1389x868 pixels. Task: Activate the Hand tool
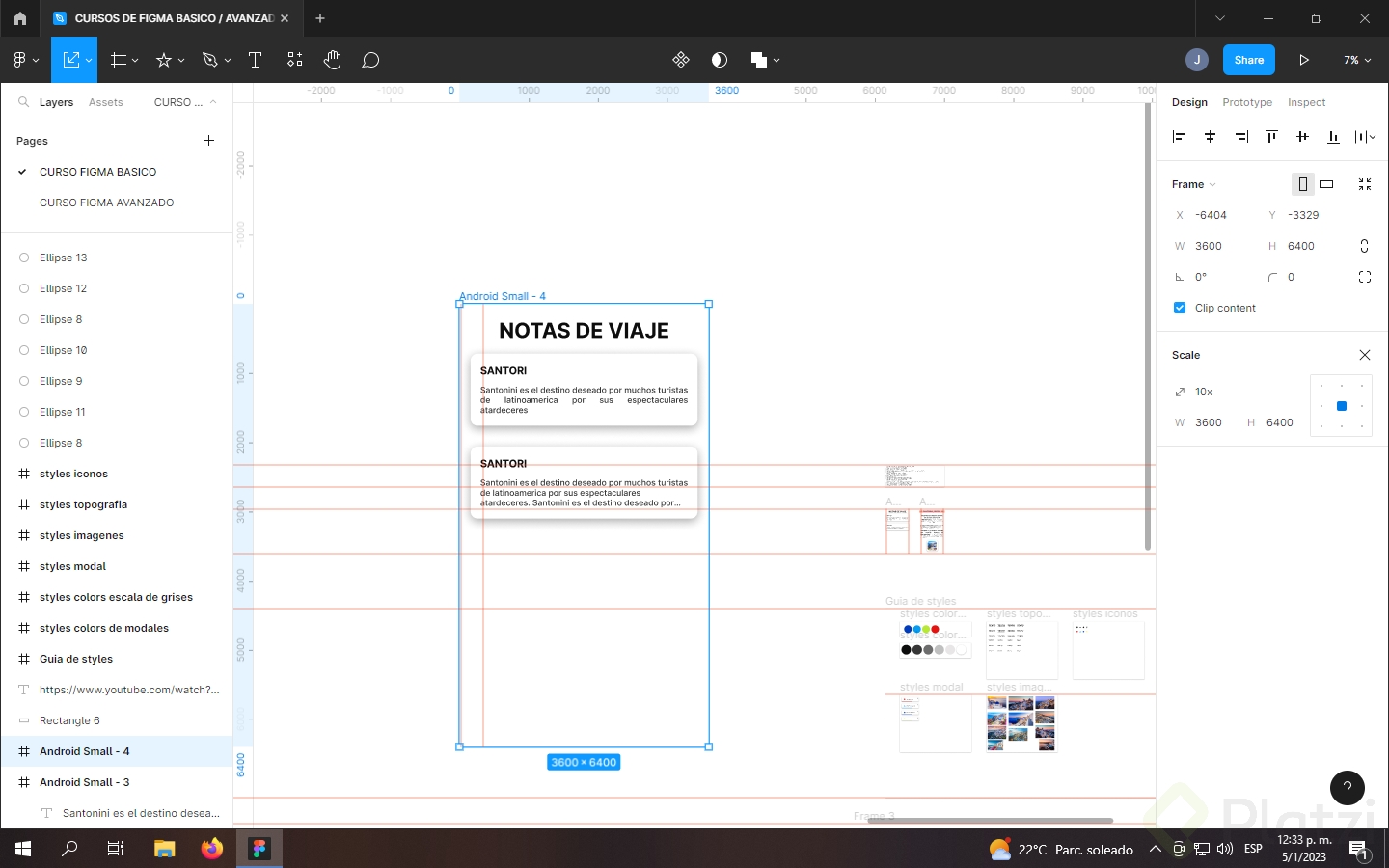point(332,60)
